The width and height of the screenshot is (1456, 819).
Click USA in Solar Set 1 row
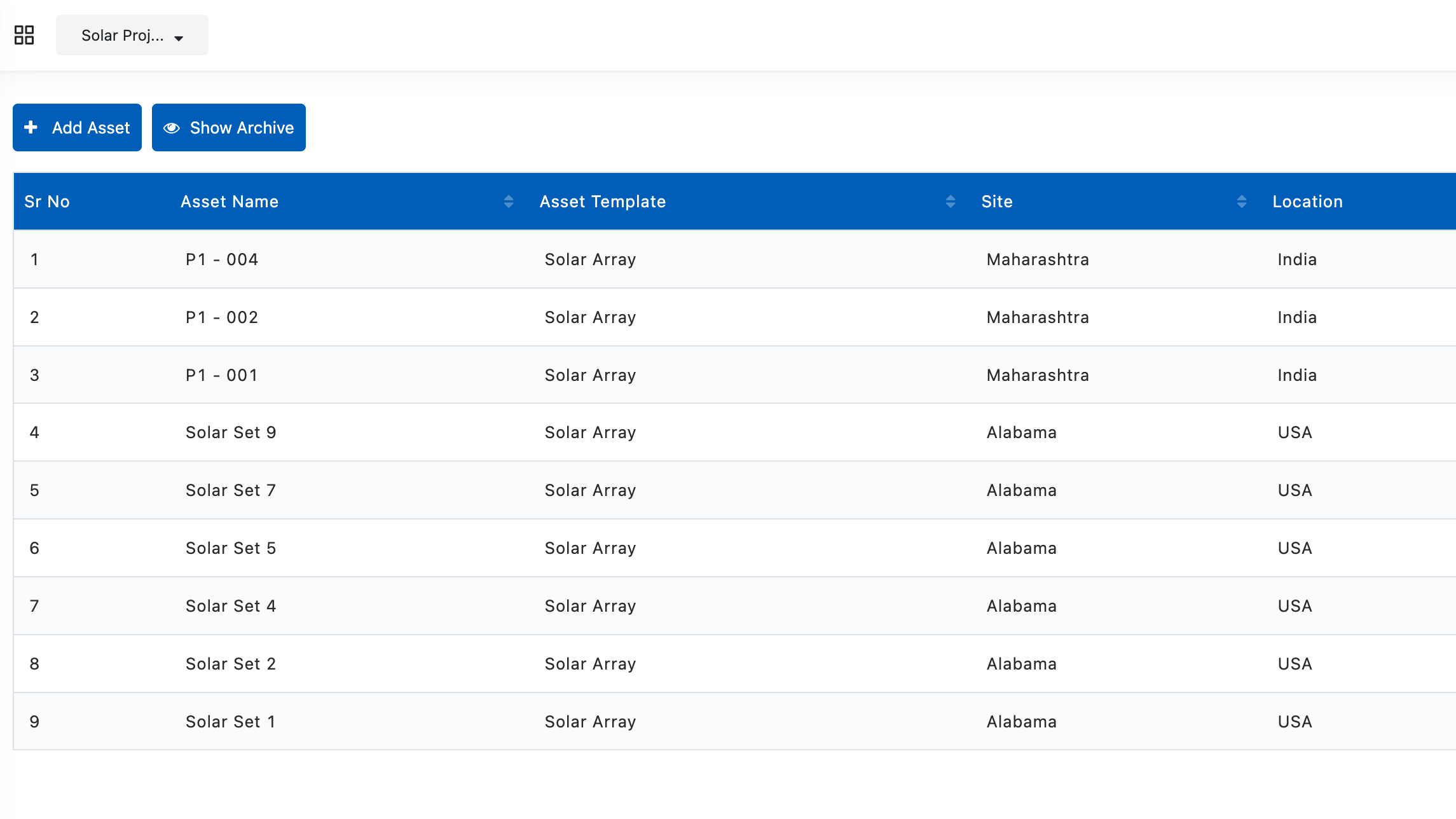tap(1295, 722)
